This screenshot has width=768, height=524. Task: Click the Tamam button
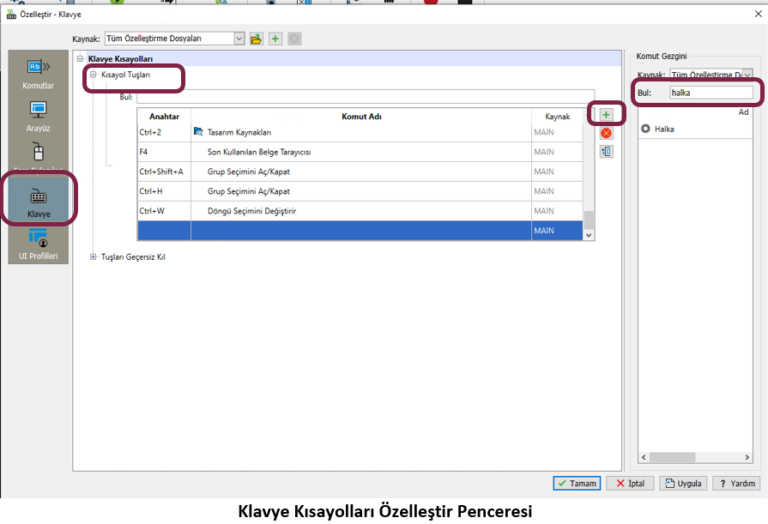coord(577,483)
